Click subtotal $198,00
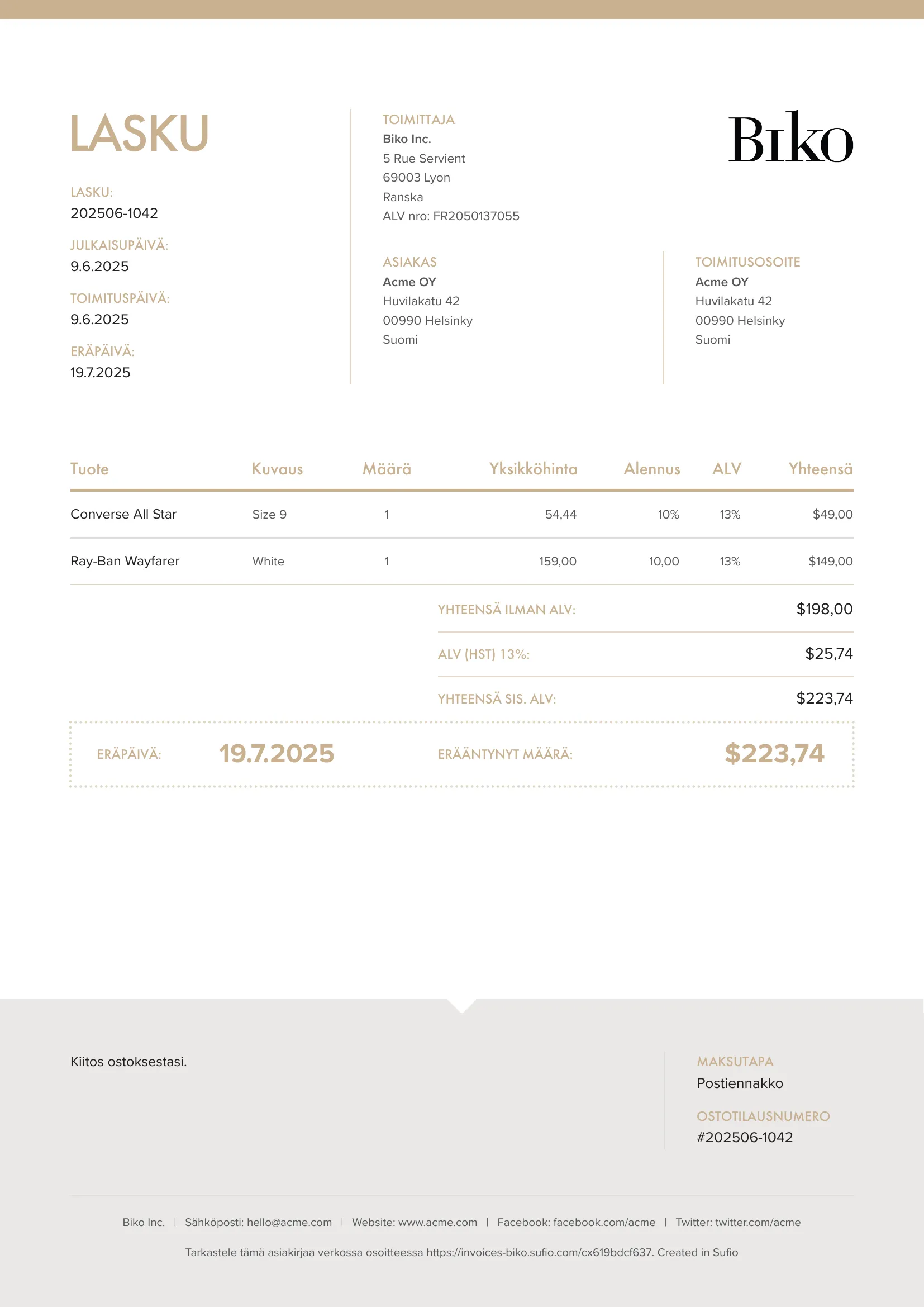Image resolution: width=924 pixels, height=1307 pixels. (x=825, y=609)
